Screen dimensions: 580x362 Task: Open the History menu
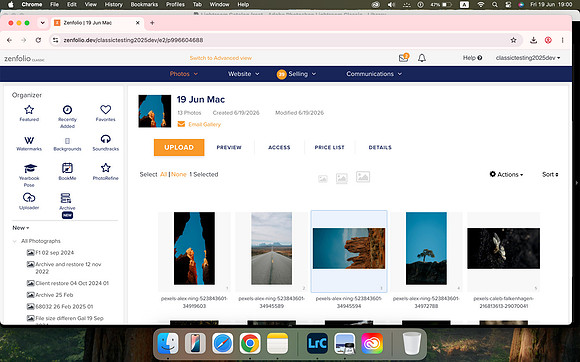(x=114, y=4)
